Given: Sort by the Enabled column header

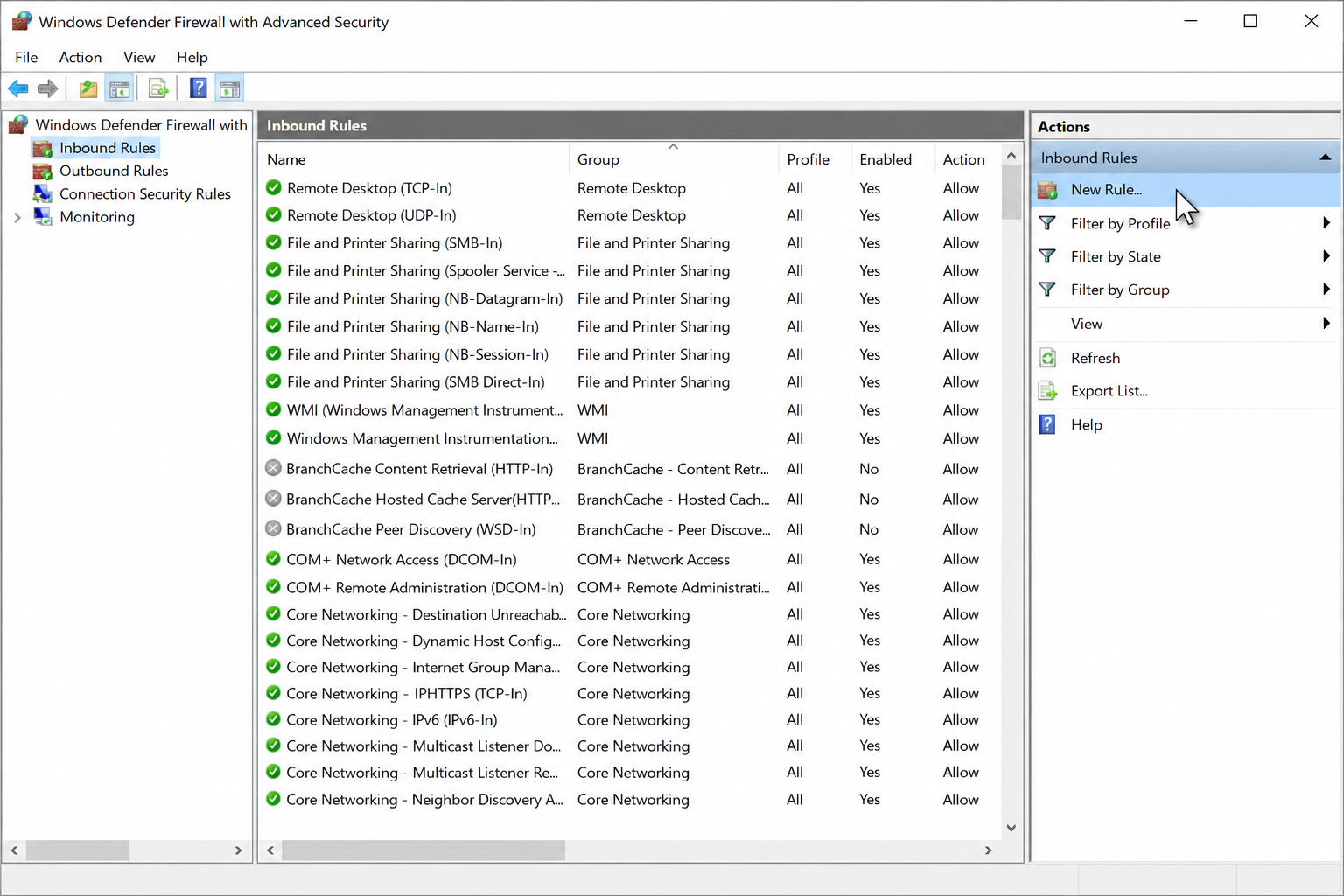Looking at the screenshot, I should tap(892, 159).
